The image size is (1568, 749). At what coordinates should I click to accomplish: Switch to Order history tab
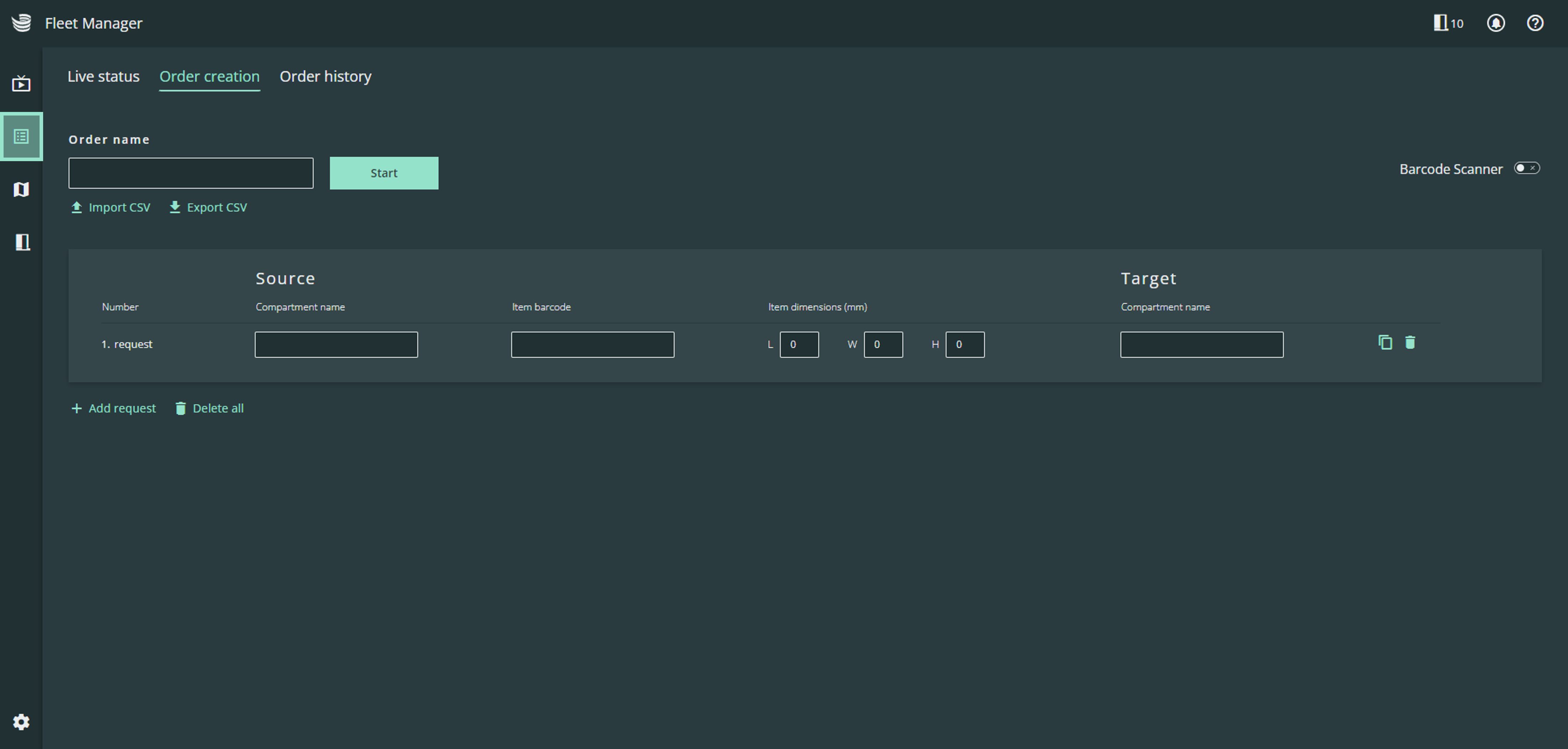[x=325, y=77]
